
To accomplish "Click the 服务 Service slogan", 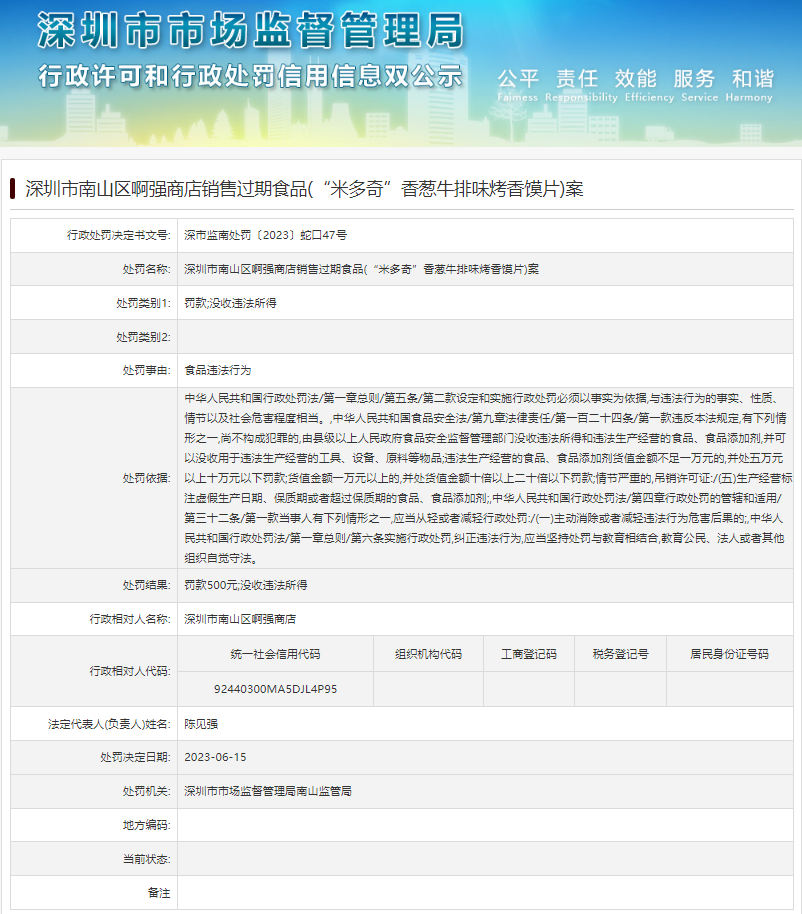I will [699, 85].
